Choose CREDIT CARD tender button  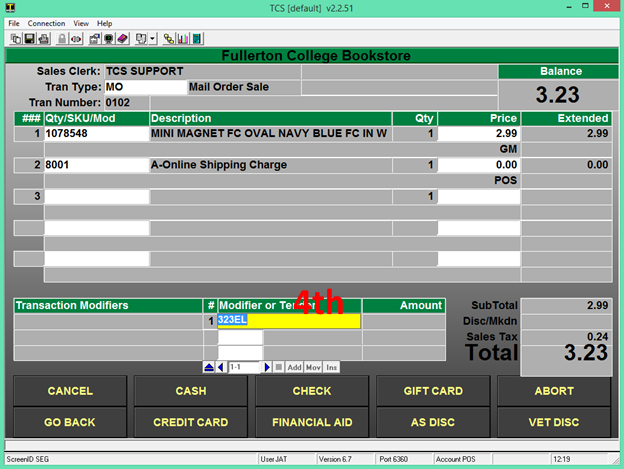(191, 422)
